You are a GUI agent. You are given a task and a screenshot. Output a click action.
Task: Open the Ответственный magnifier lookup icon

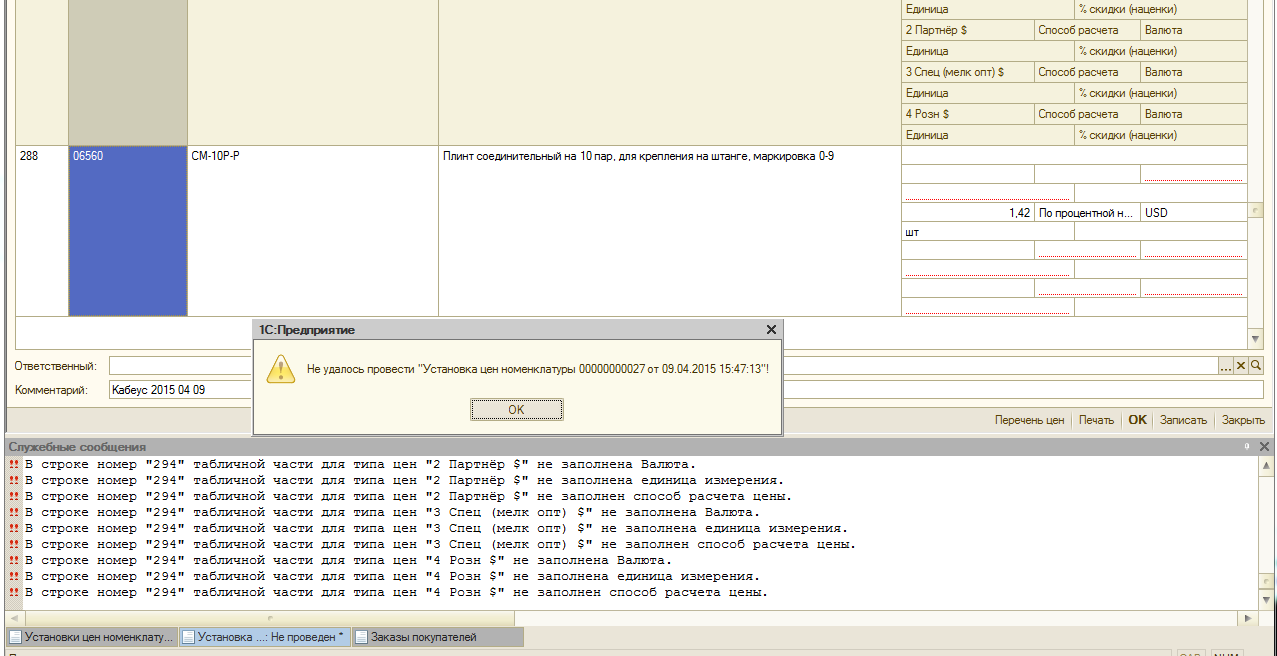1256,366
